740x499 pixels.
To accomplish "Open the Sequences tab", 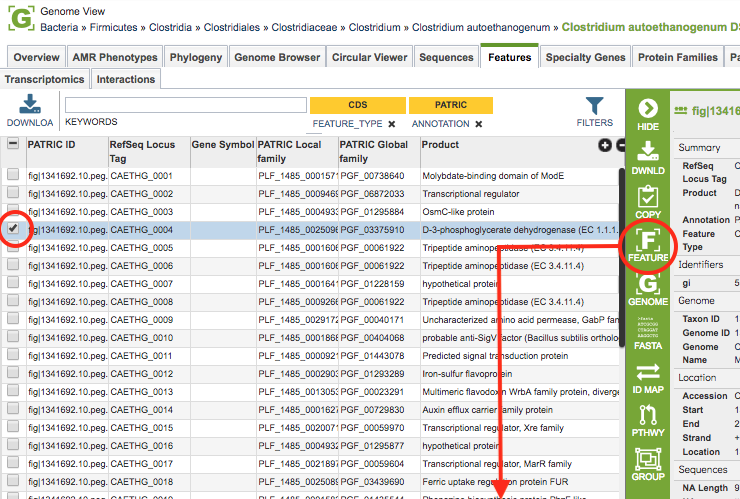I will coord(446,57).
